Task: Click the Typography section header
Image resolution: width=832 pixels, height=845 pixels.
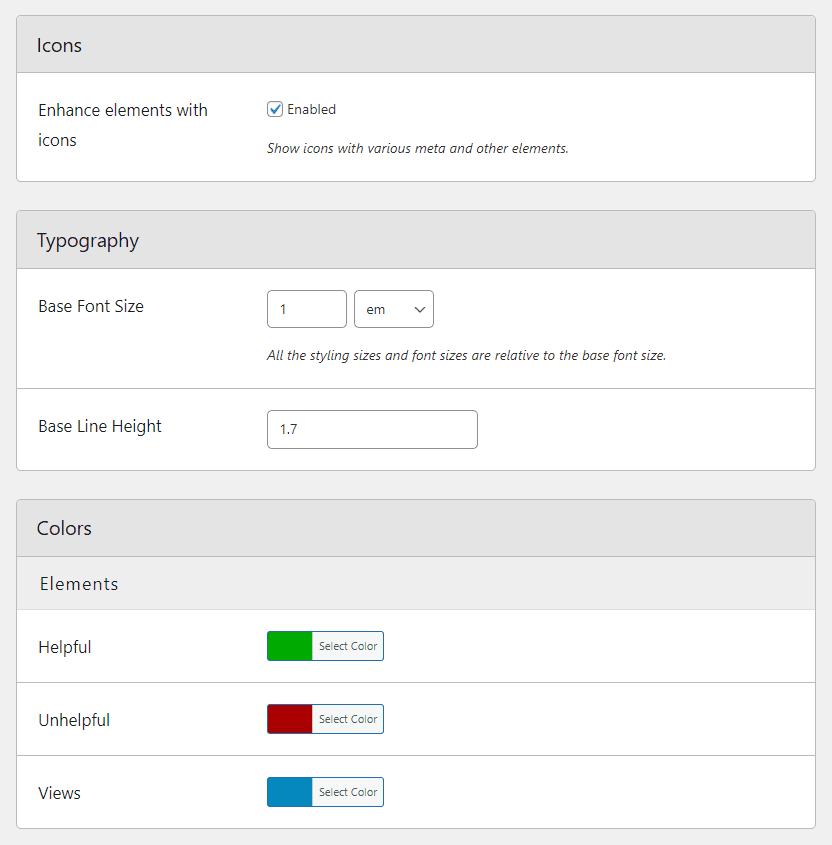Action: coord(416,240)
